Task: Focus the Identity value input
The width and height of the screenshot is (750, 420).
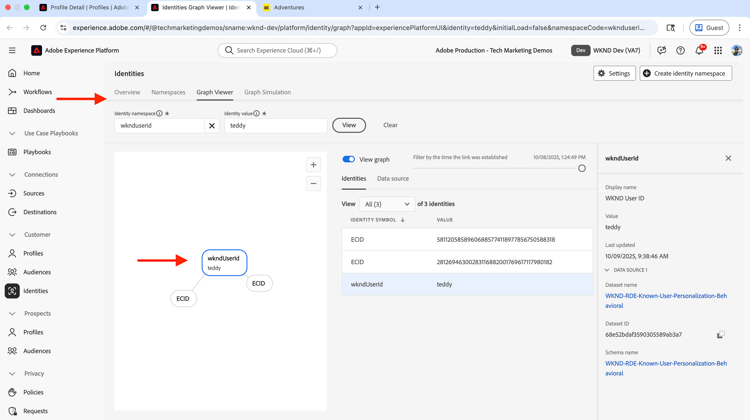Action: tap(276, 125)
